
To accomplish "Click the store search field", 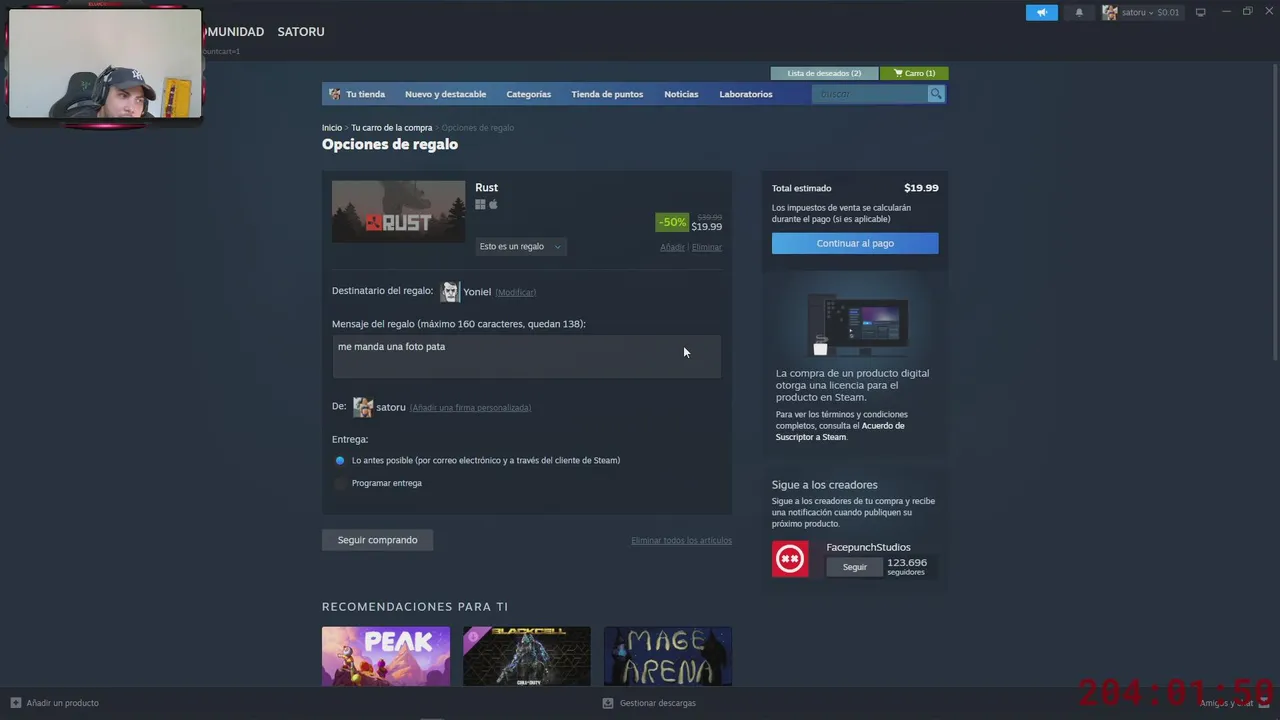I will pyautogui.click(x=869, y=94).
